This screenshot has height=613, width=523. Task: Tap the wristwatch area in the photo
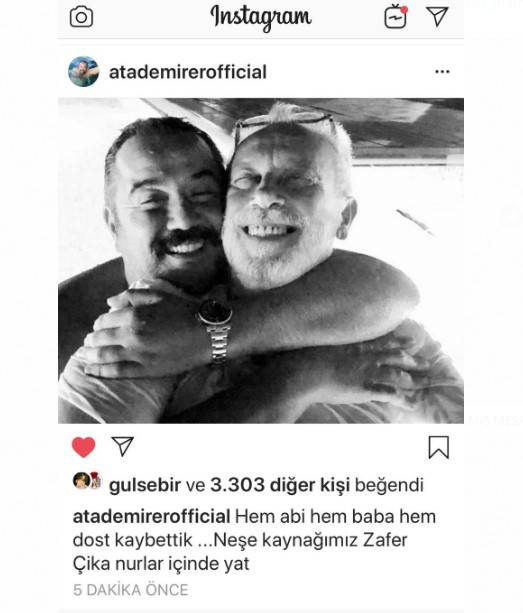(215, 328)
